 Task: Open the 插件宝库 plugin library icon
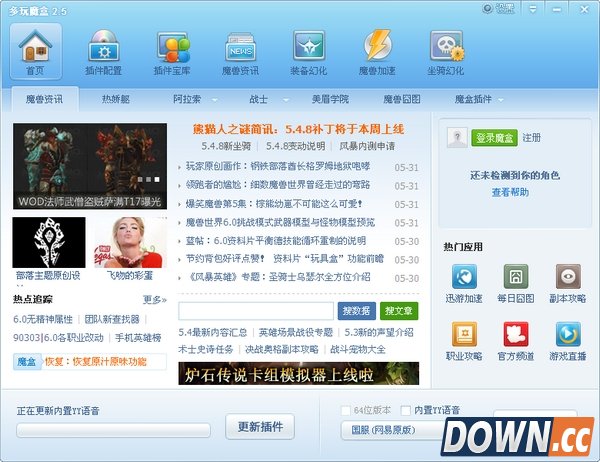[x=172, y=51]
